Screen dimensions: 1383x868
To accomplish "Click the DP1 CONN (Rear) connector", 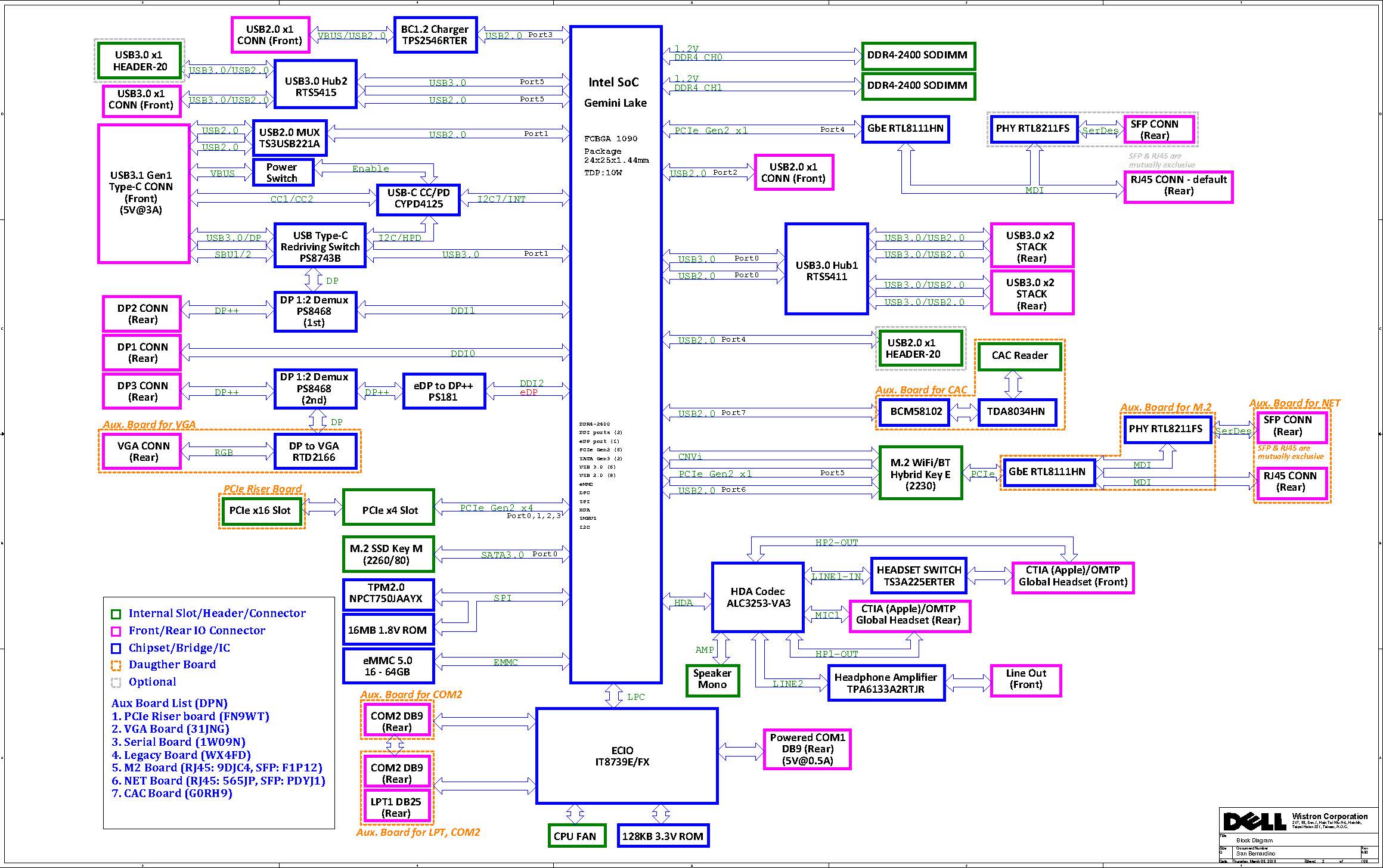I will [142, 352].
